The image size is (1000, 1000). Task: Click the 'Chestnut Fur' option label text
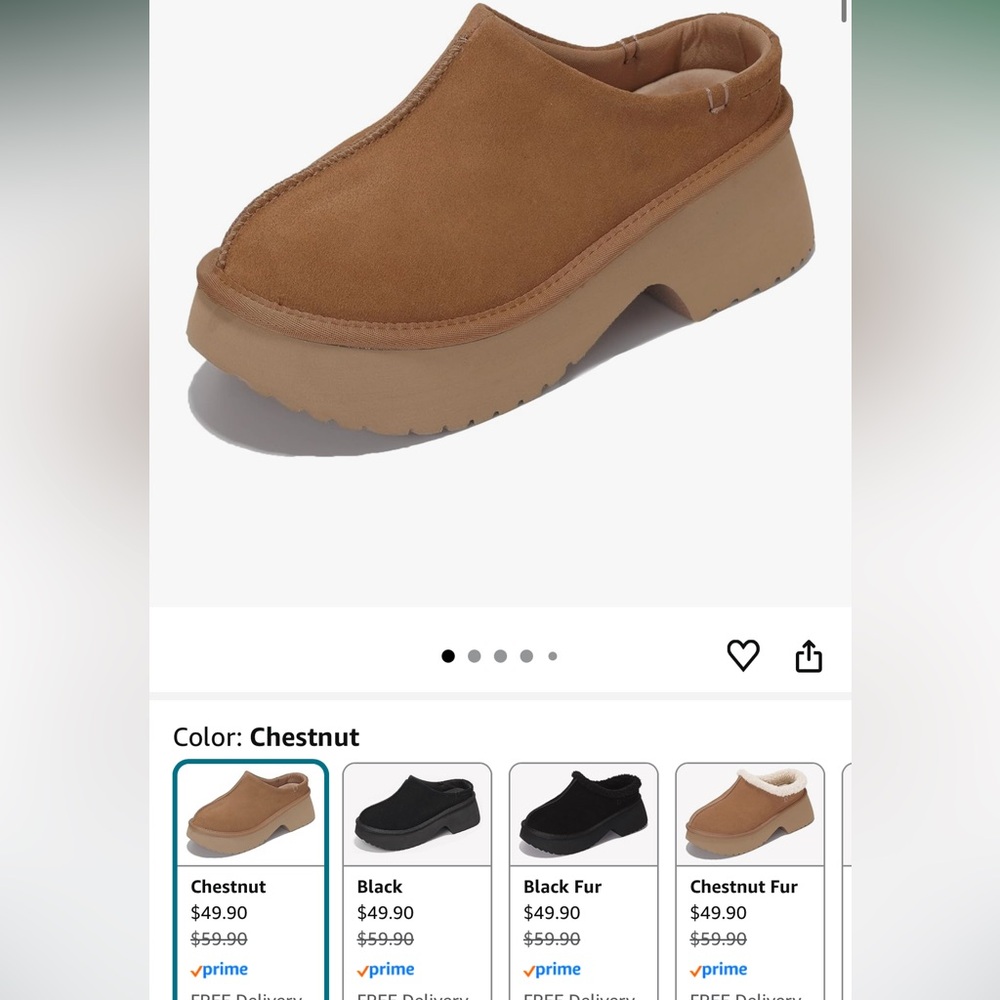(744, 886)
